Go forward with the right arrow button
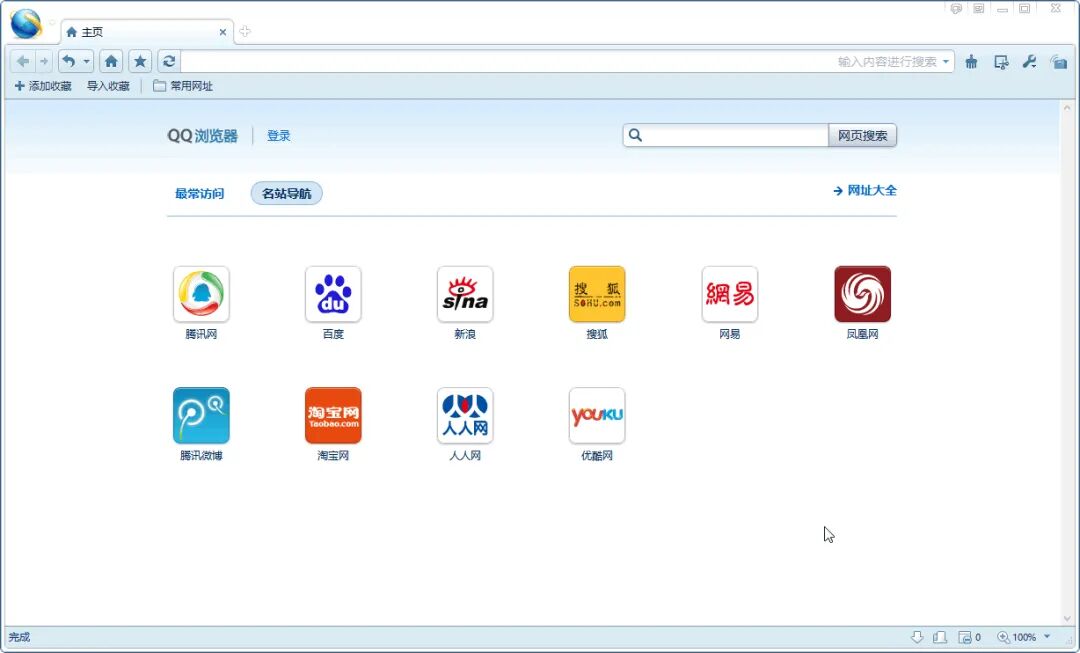This screenshot has height=653, width=1080. pyautogui.click(x=43, y=61)
